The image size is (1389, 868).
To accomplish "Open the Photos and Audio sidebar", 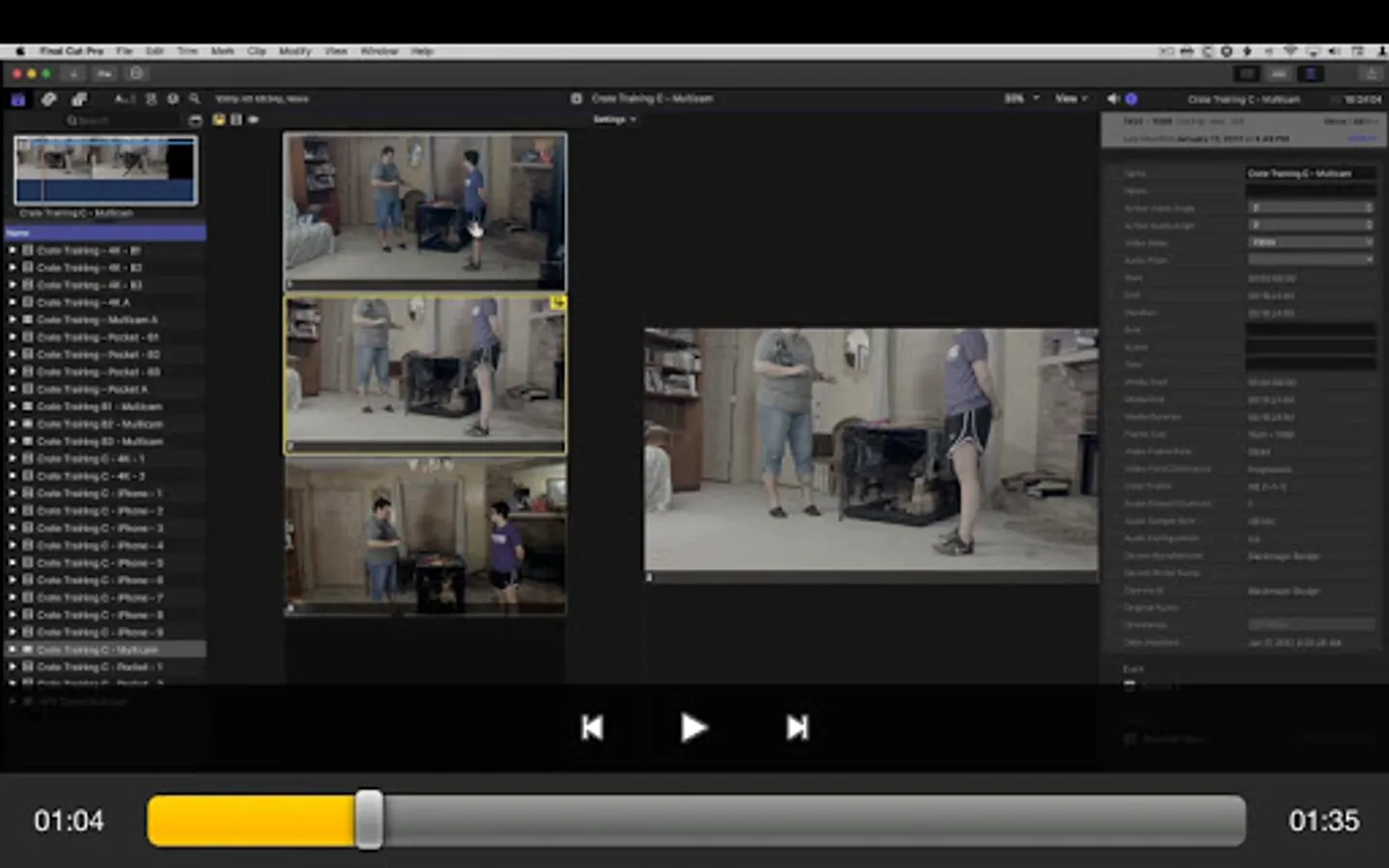I will [49, 98].
